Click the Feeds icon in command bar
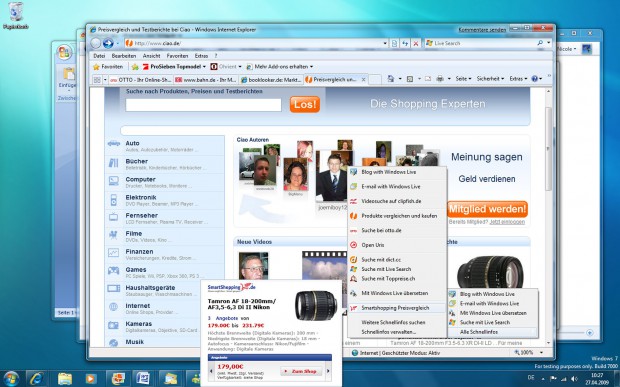 click(x=410, y=79)
